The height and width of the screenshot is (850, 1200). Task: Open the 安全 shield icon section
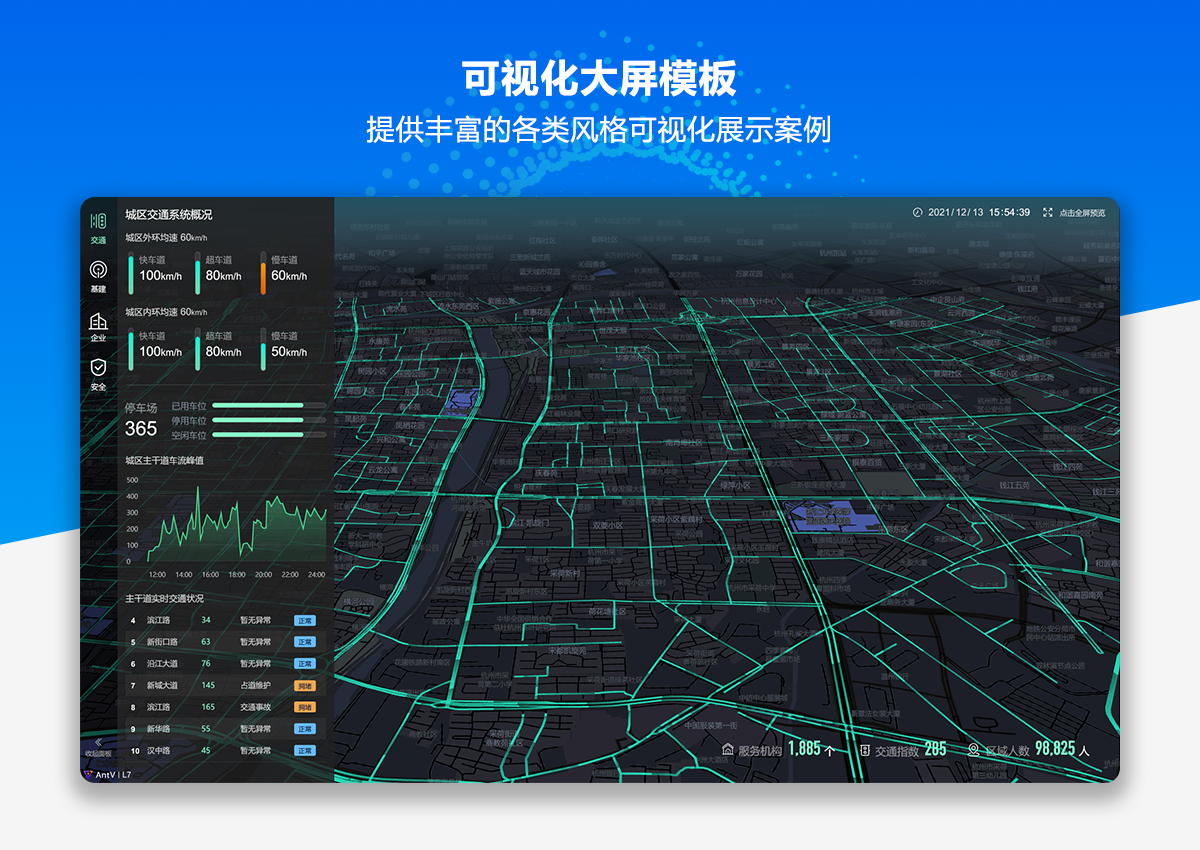tap(98, 368)
